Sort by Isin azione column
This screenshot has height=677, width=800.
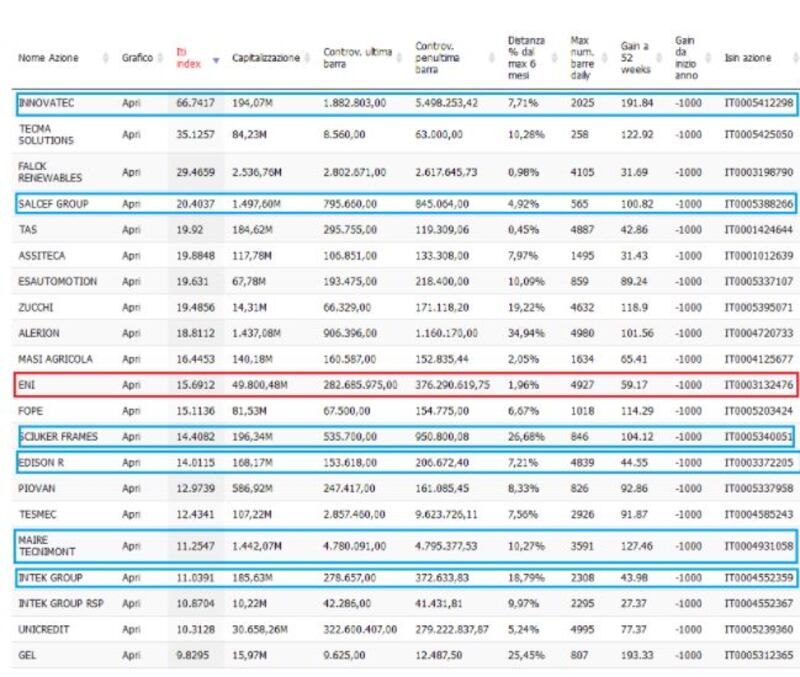coord(795,58)
